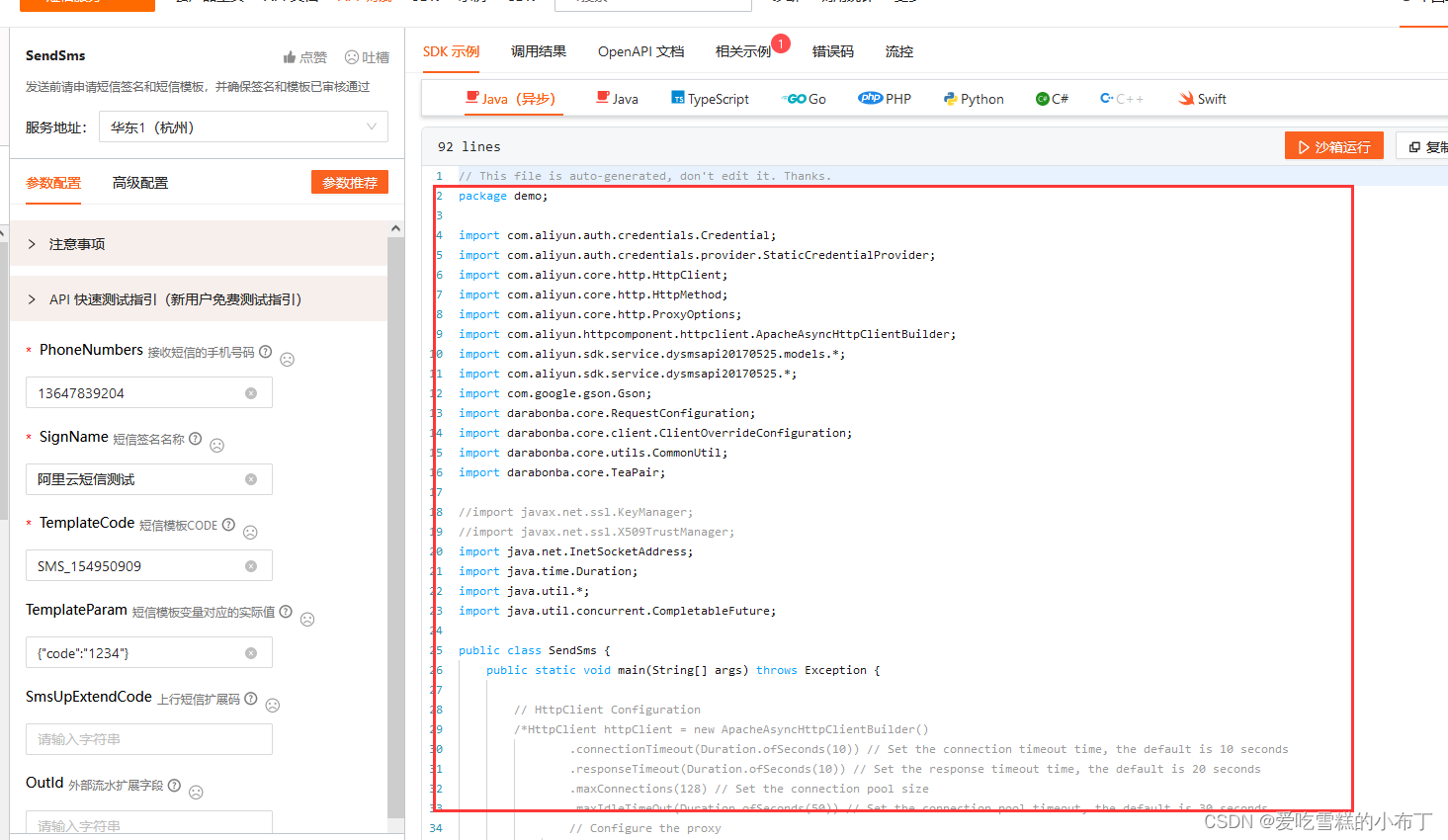Click into the TemplateCode input field
The image size is (1448, 840).
[x=149, y=565]
